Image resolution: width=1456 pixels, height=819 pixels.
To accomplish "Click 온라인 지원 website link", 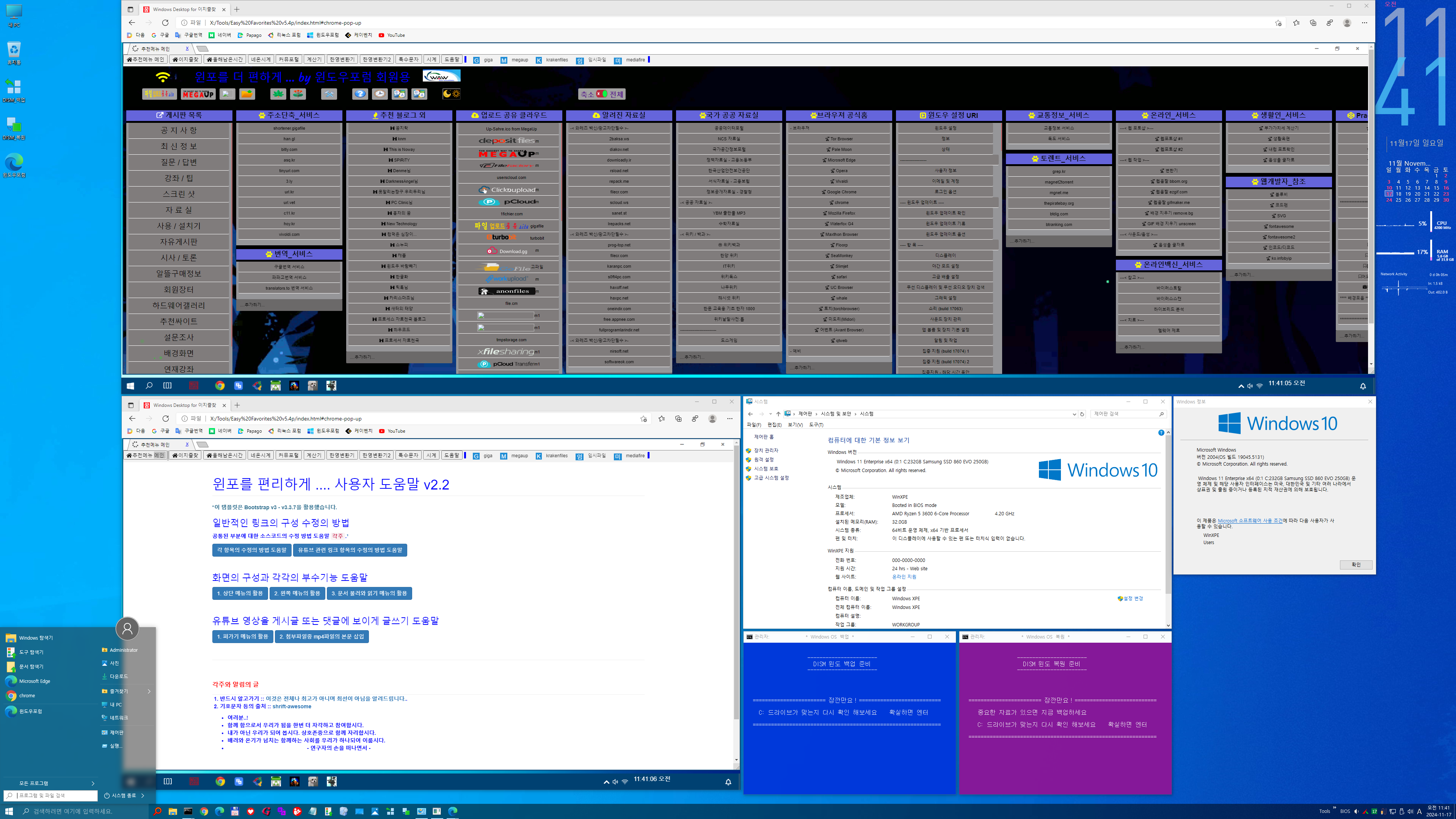I will point(904,577).
